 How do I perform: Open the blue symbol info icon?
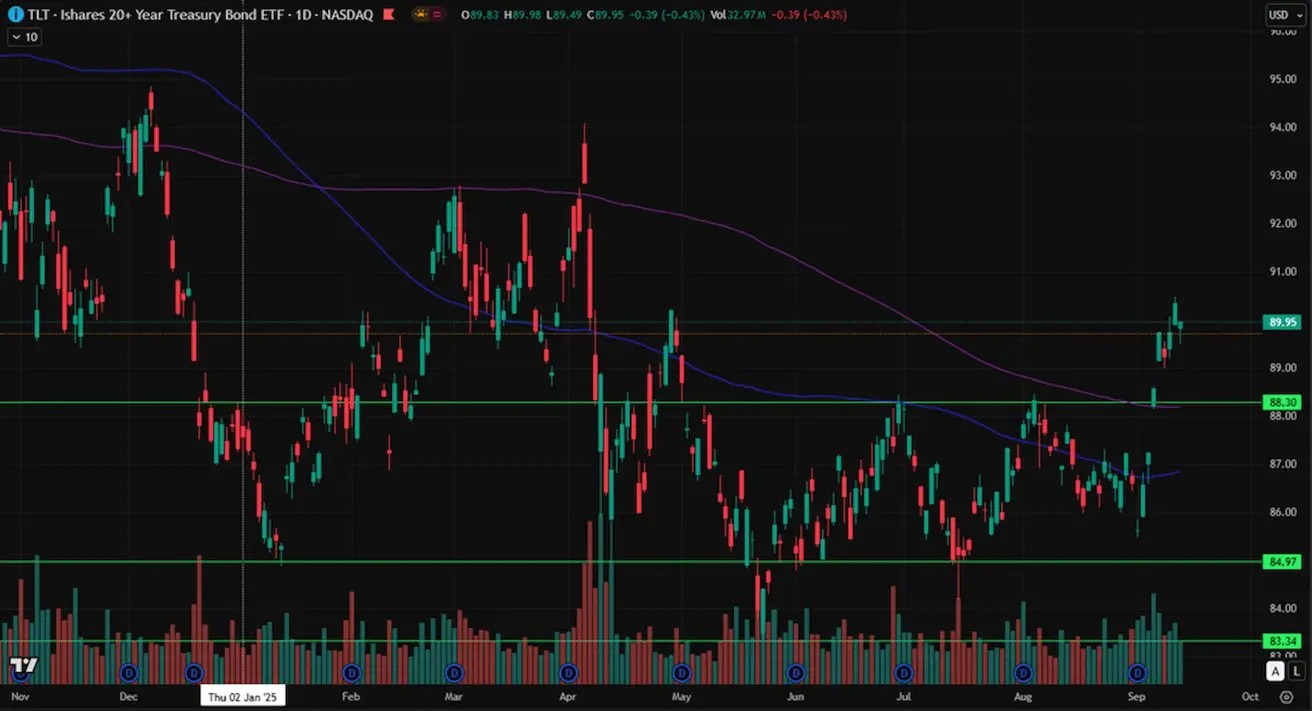(x=15, y=15)
